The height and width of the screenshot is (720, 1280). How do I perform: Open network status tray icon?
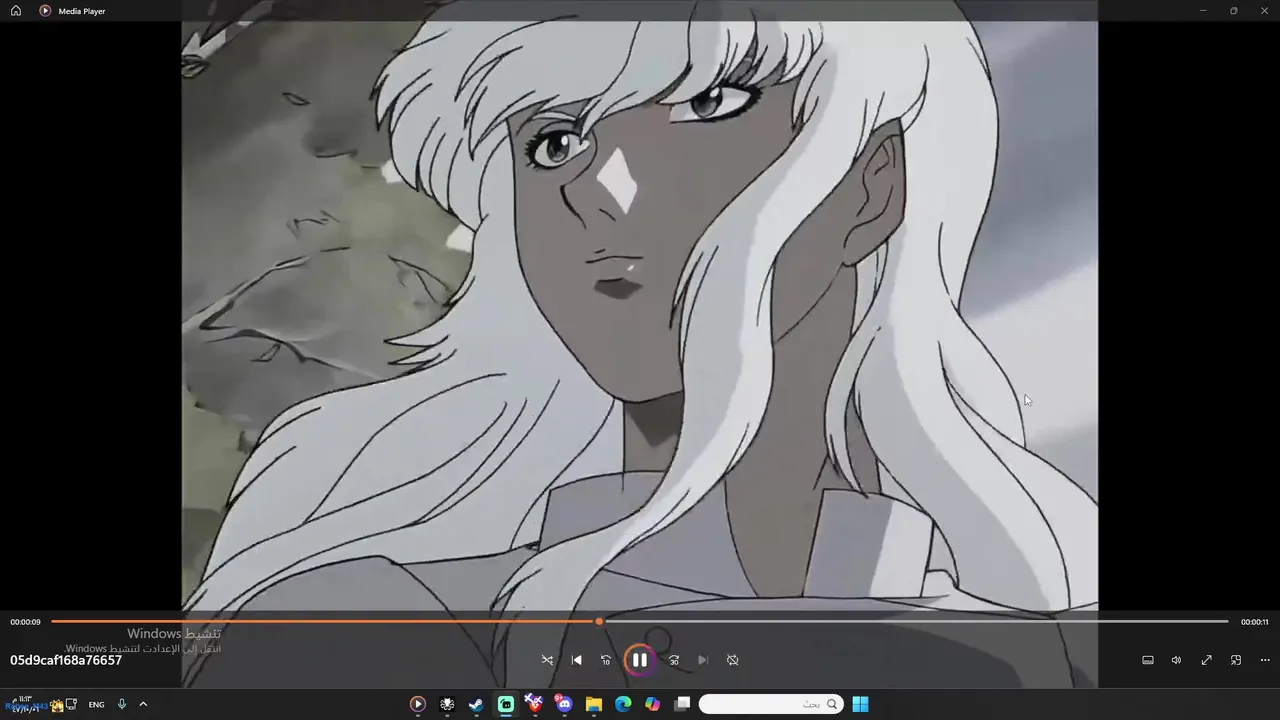coord(71,704)
